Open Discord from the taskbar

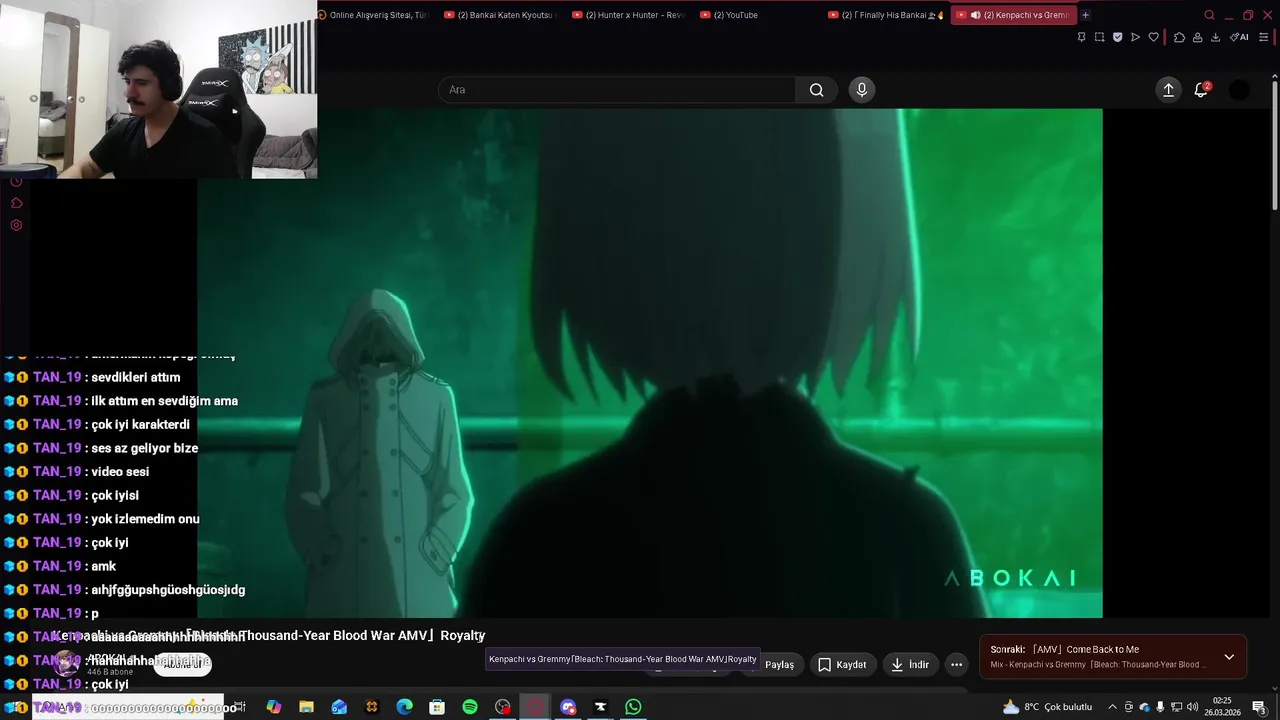coord(568,707)
